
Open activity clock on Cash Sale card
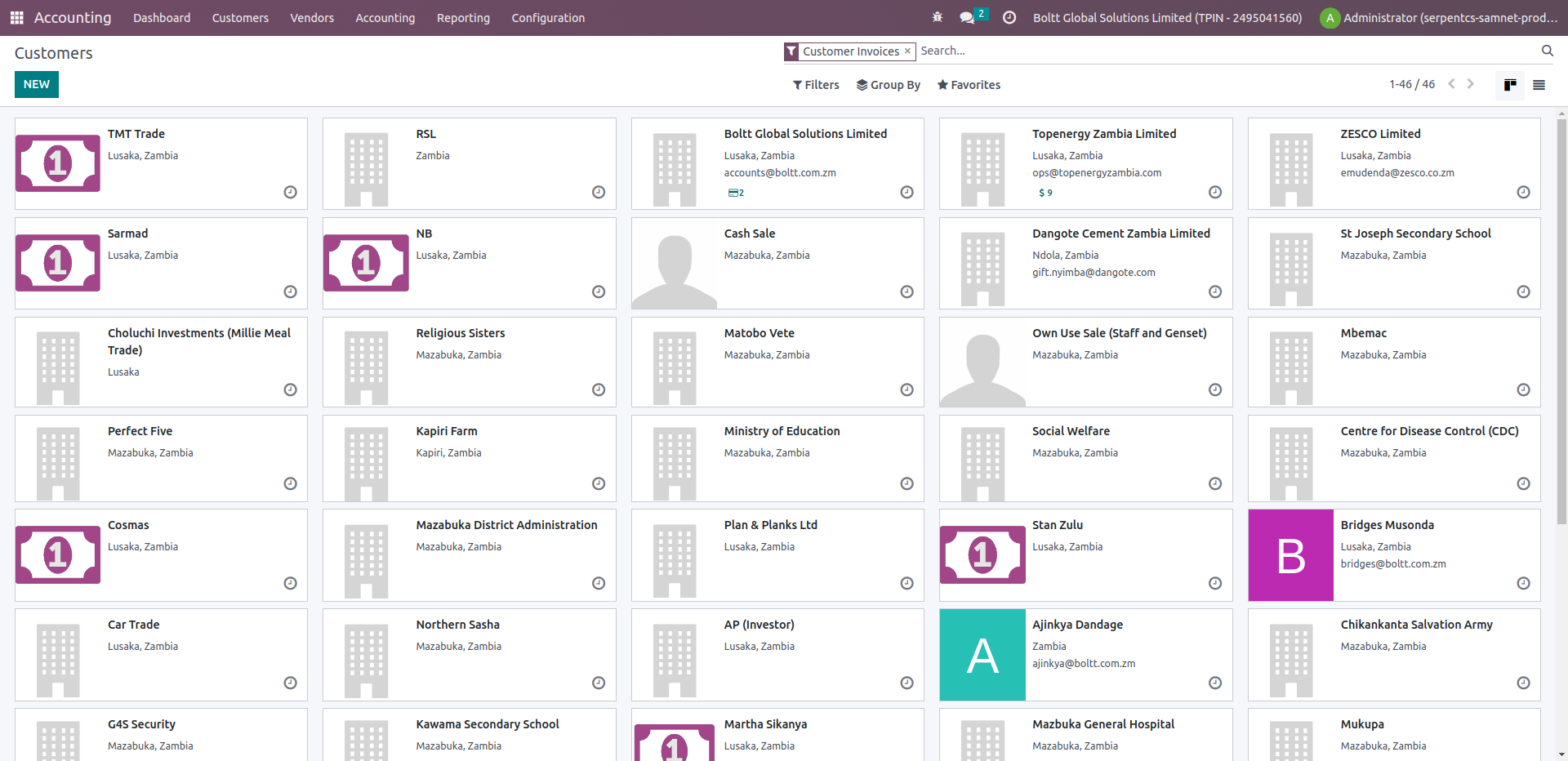(906, 291)
